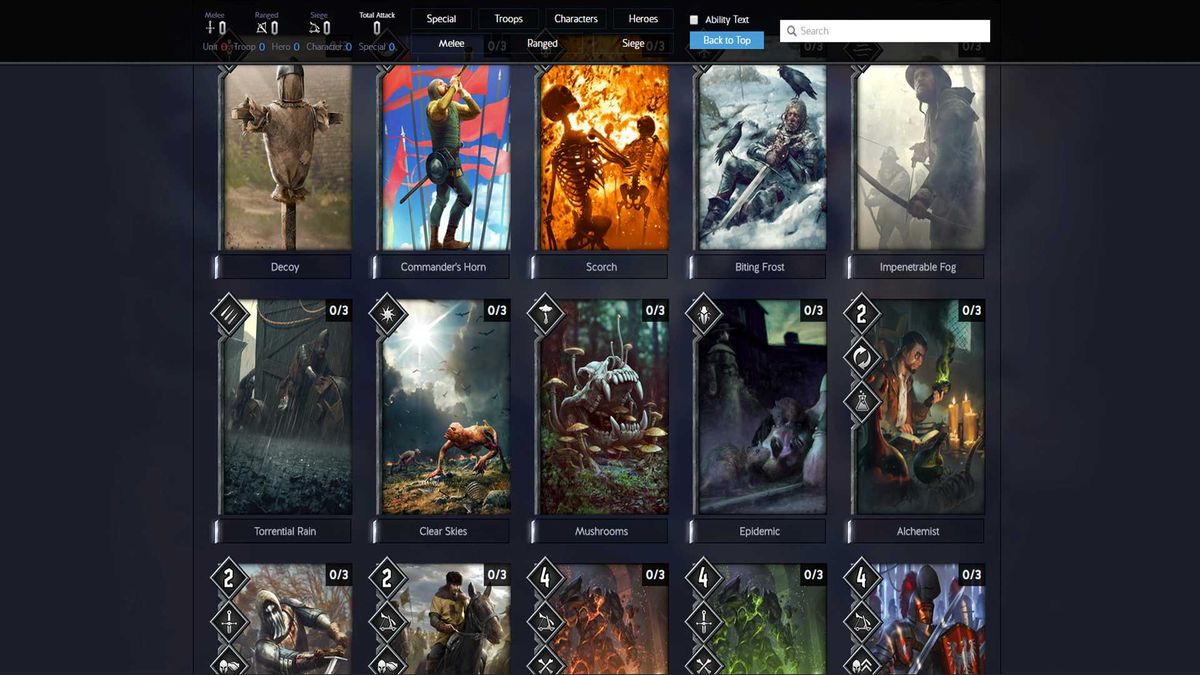The height and width of the screenshot is (675, 1200).
Task: Click the Torrential Rain name label
Action: (x=285, y=531)
